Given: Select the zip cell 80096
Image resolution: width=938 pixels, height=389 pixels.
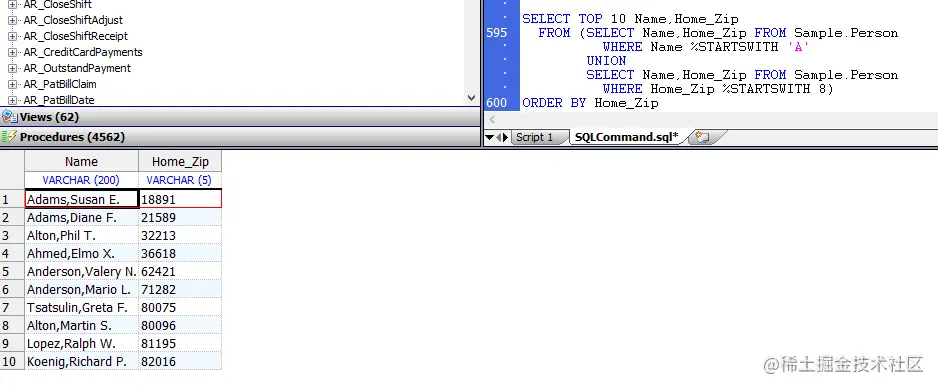Looking at the screenshot, I should pyautogui.click(x=180, y=326).
